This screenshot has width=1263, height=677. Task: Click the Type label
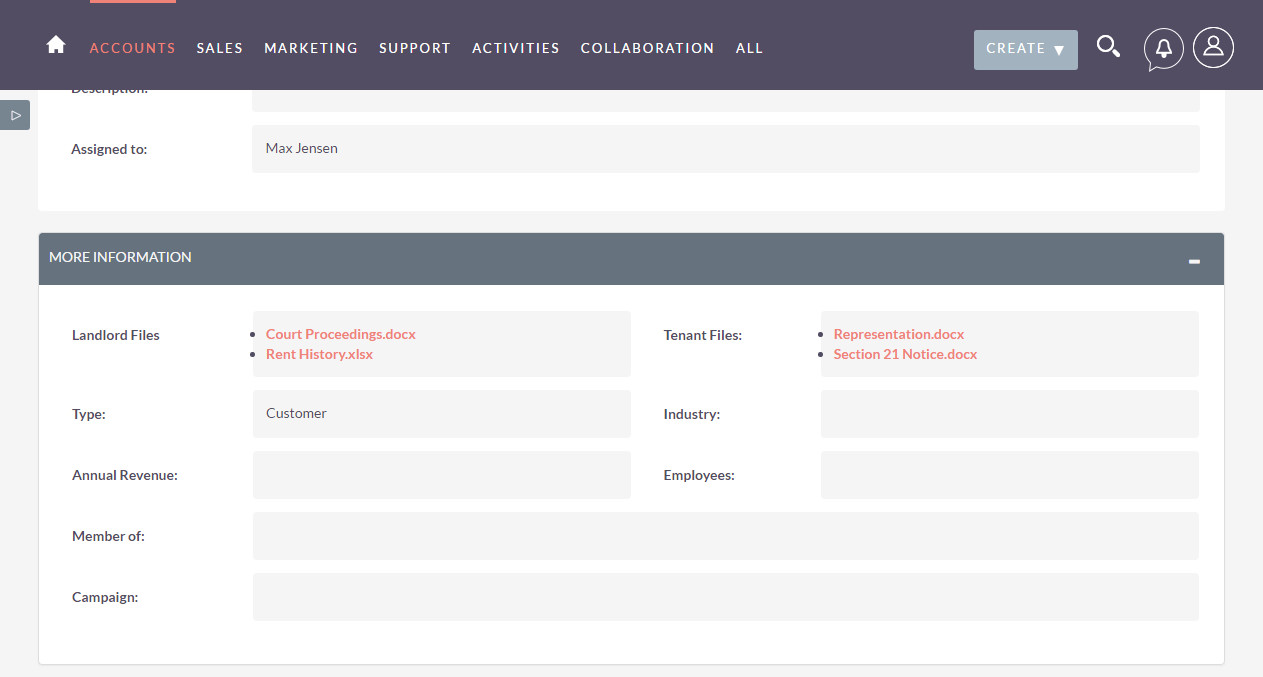pyautogui.click(x=89, y=414)
